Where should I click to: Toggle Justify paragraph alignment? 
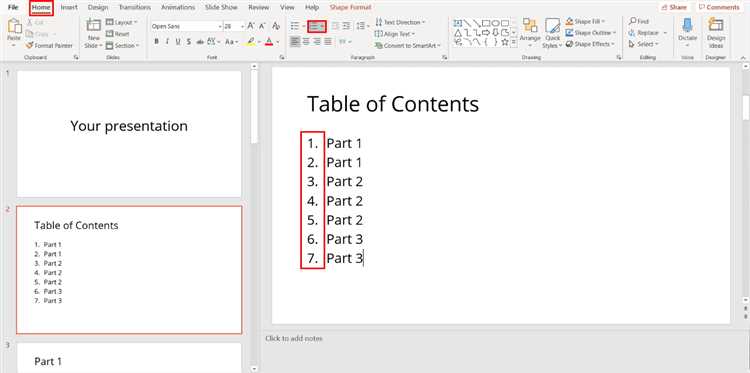point(328,42)
